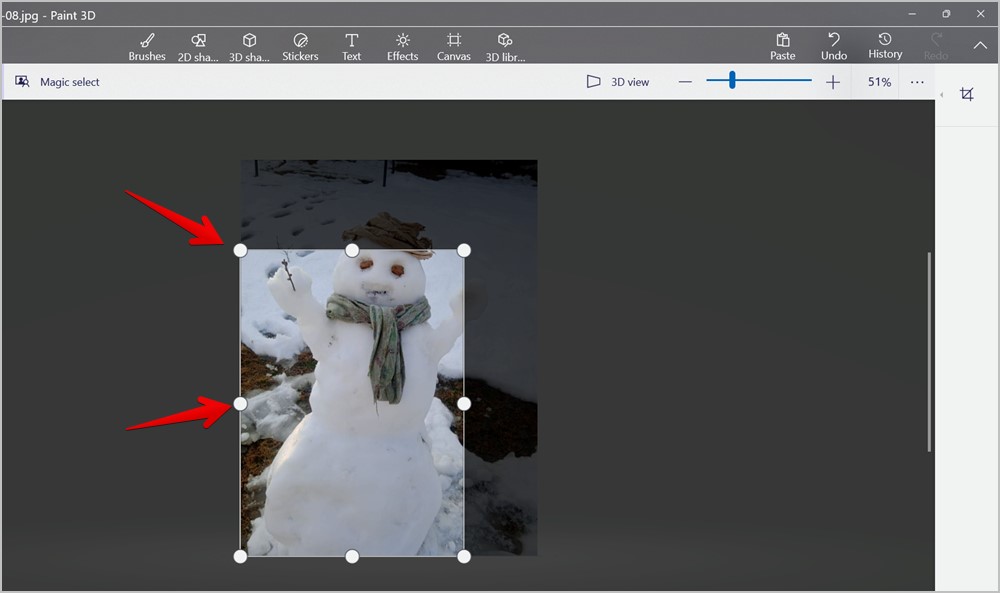
Task: Open the 2D shapes tool
Action: pyautogui.click(x=198, y=47)
